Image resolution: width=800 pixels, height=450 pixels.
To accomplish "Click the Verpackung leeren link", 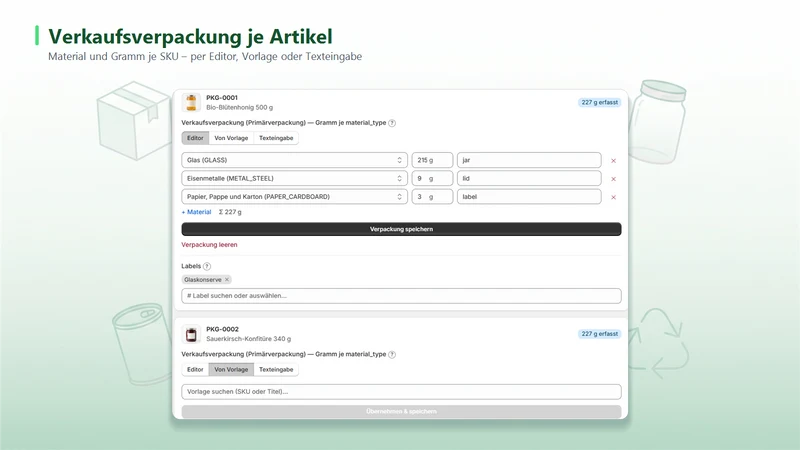I will click(x=209, y=245).
